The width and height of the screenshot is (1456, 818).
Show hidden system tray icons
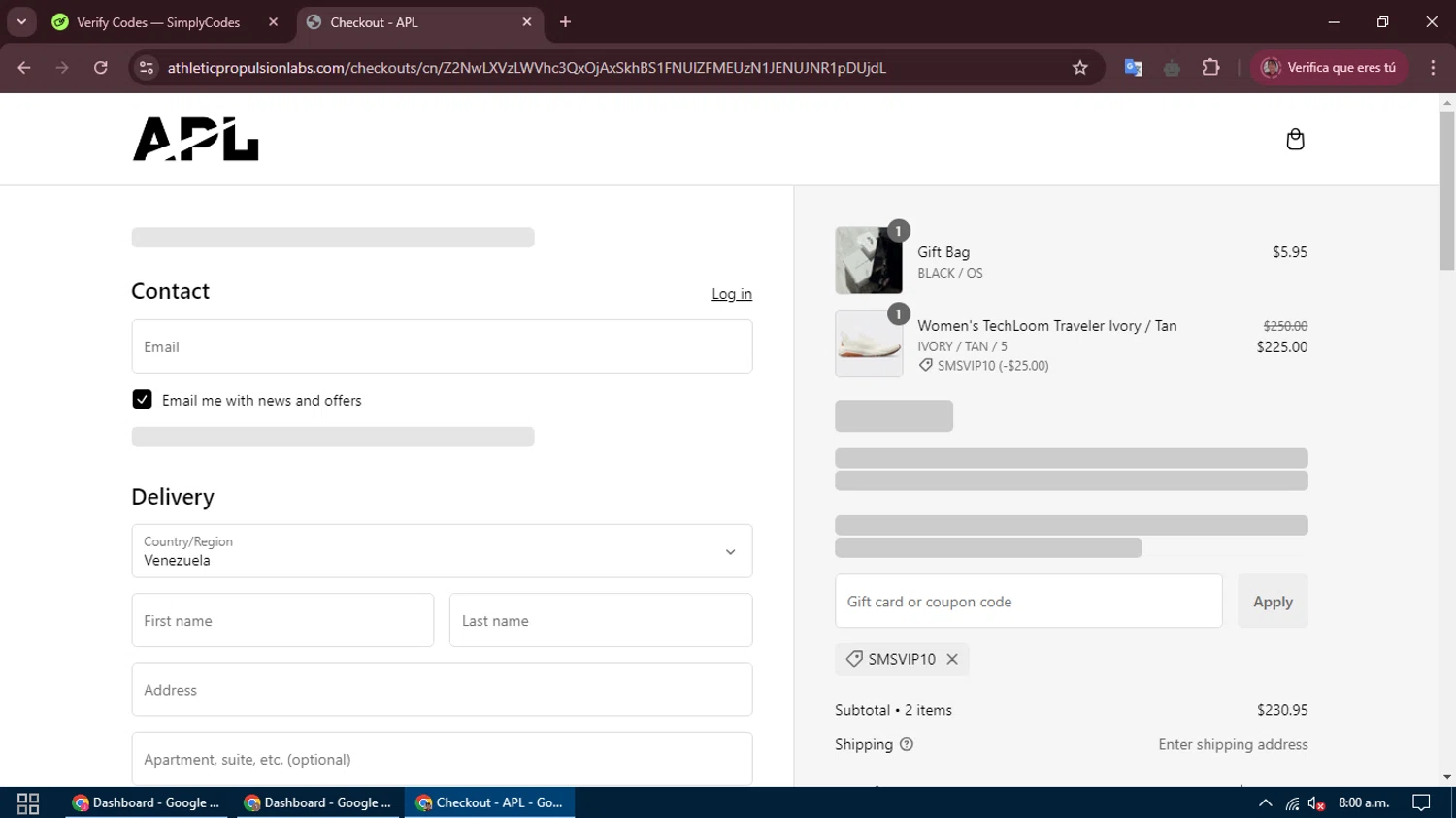coord(1265,802)
